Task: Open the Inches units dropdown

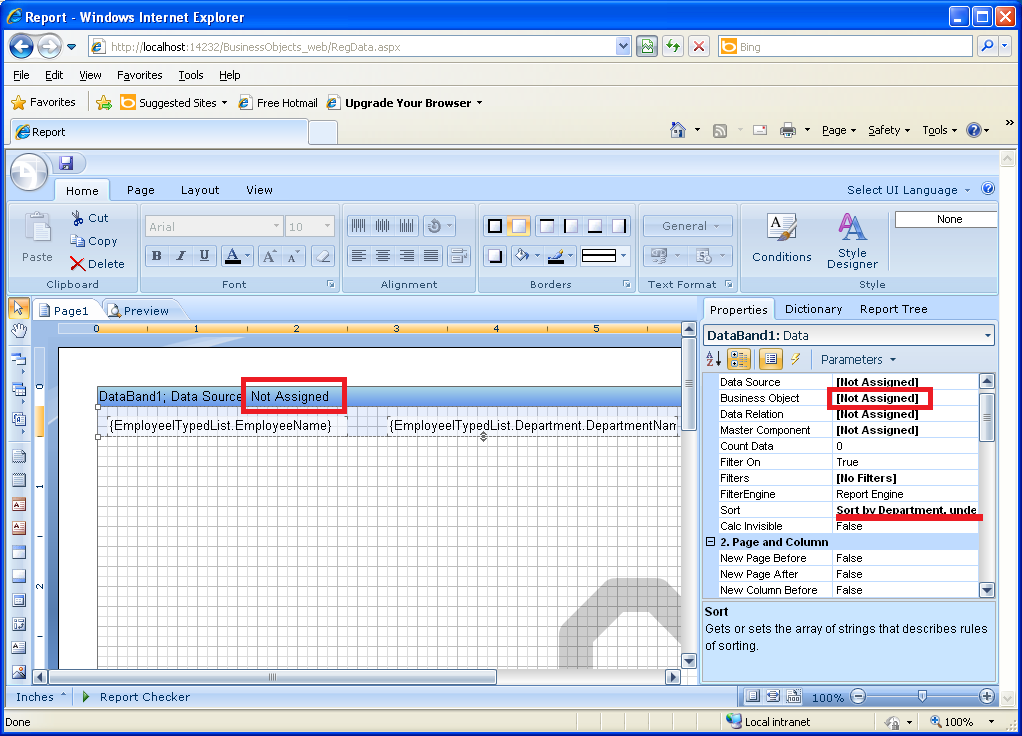Action: pyautogui.click(x=40, y=697)
